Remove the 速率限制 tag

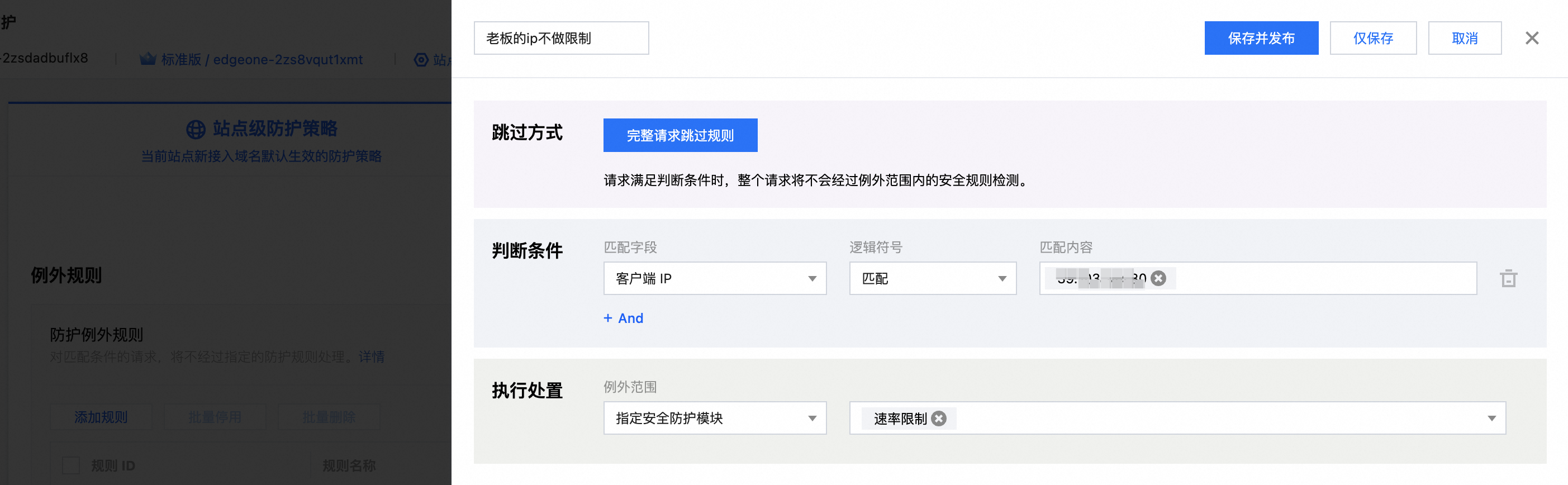click(939, 419)
